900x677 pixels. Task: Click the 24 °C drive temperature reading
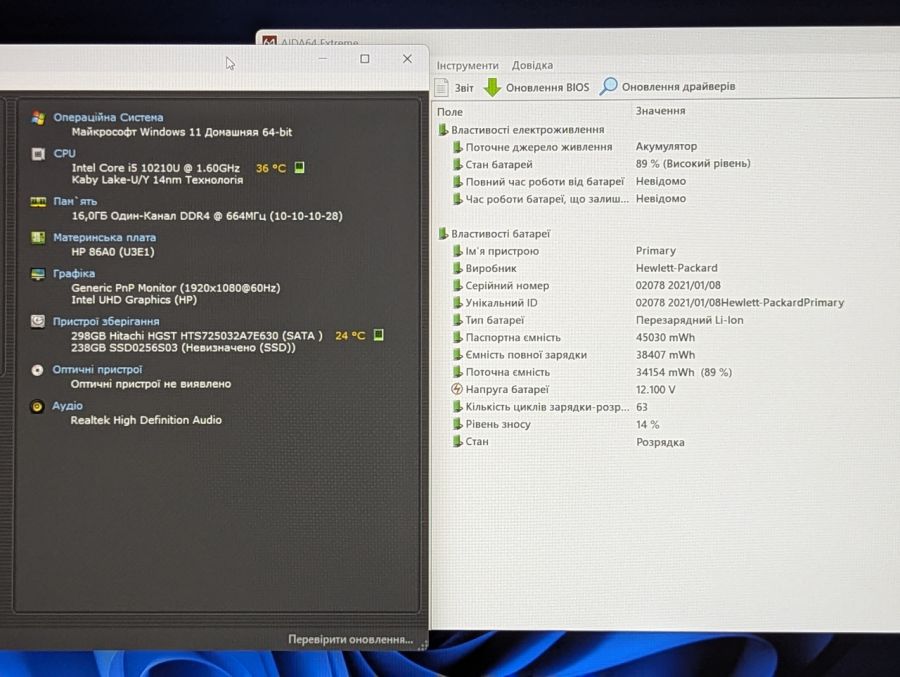click(x=350, y=335)
